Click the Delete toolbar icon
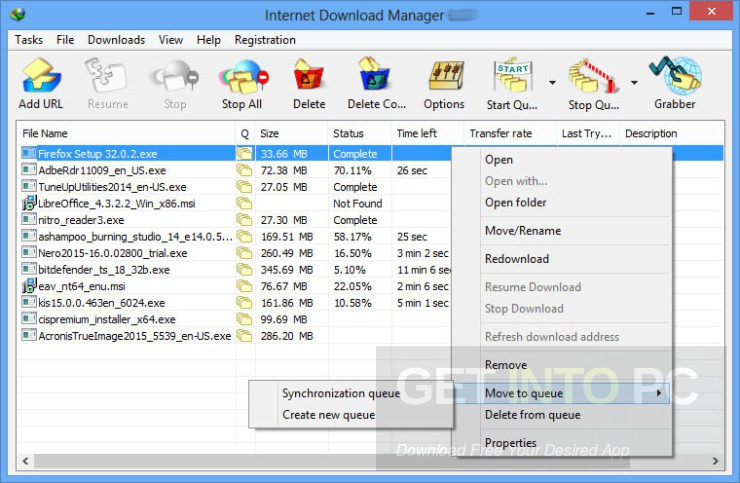This screenshot has height=483, width=740. [309, 75]
